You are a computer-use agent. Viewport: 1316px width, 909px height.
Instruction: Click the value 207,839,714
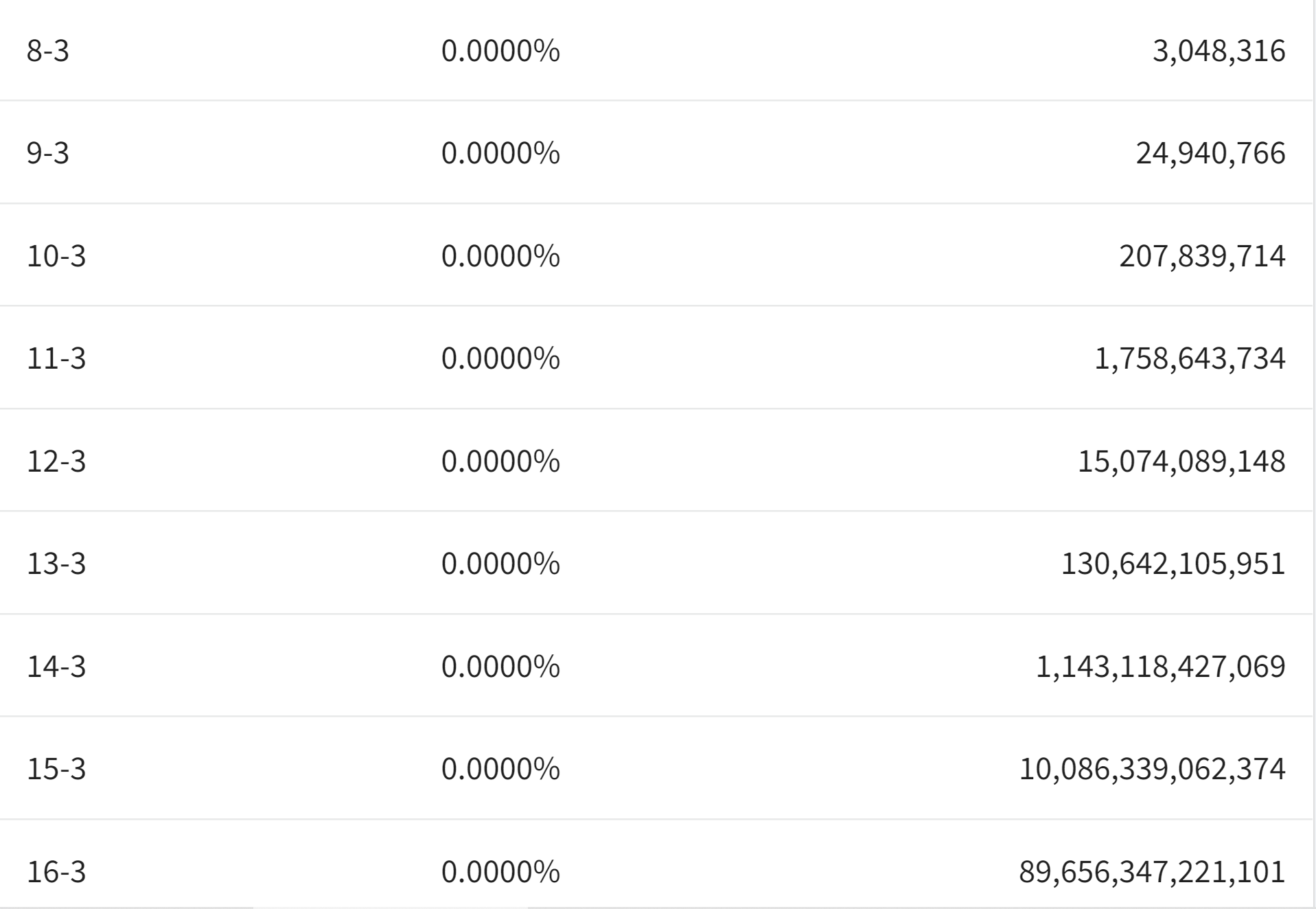1202,256
